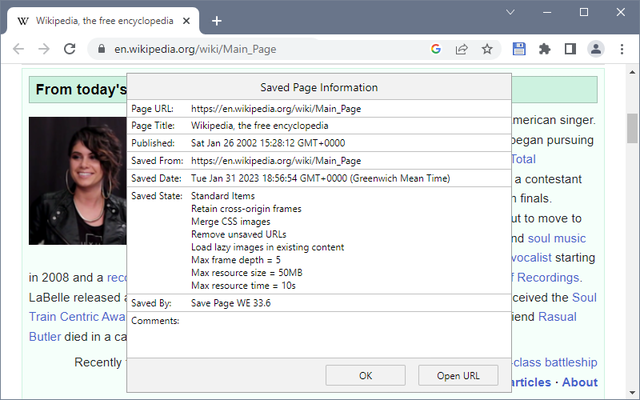This screenshot has height=400, width=640.
Task: Go back to the previous page
Action: pyautogui.click(x=19, y=49)
